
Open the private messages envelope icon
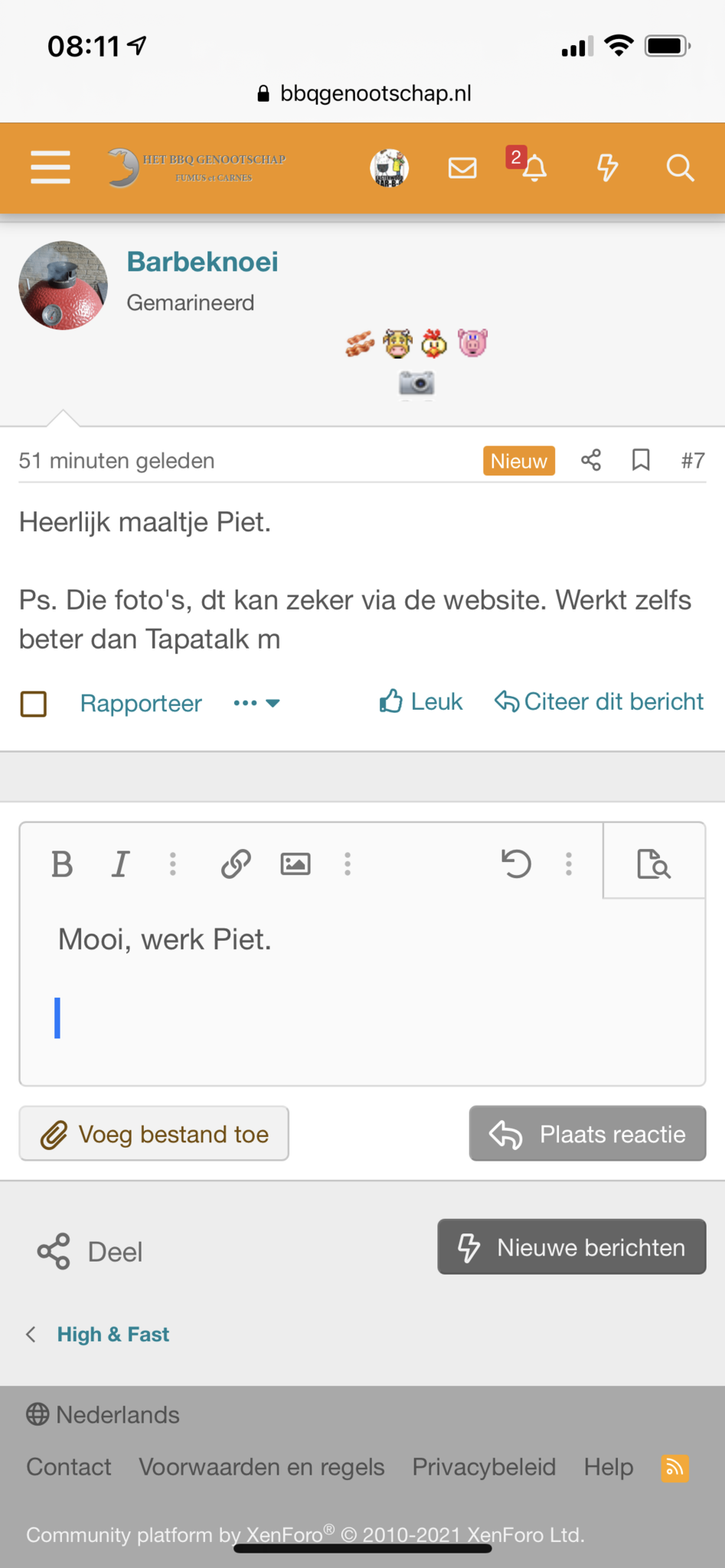462,168
